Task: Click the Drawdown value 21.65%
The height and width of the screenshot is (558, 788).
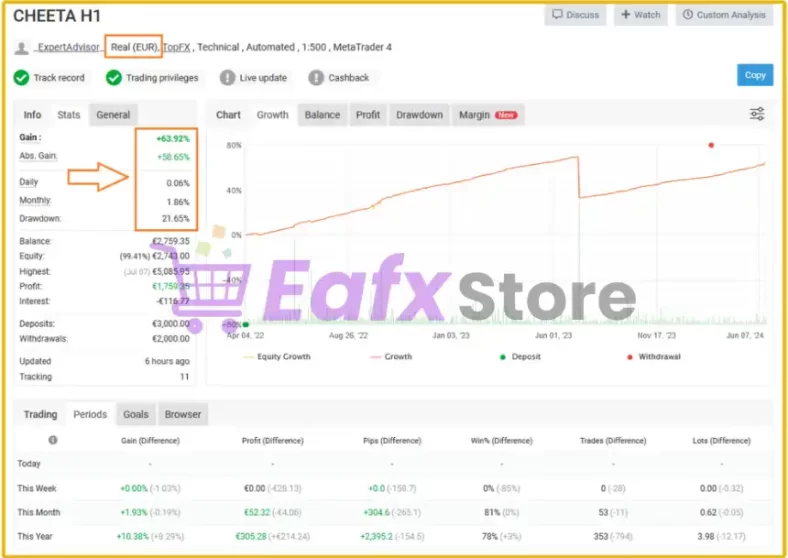Action: pyautogui.click(x=176, y=219)
